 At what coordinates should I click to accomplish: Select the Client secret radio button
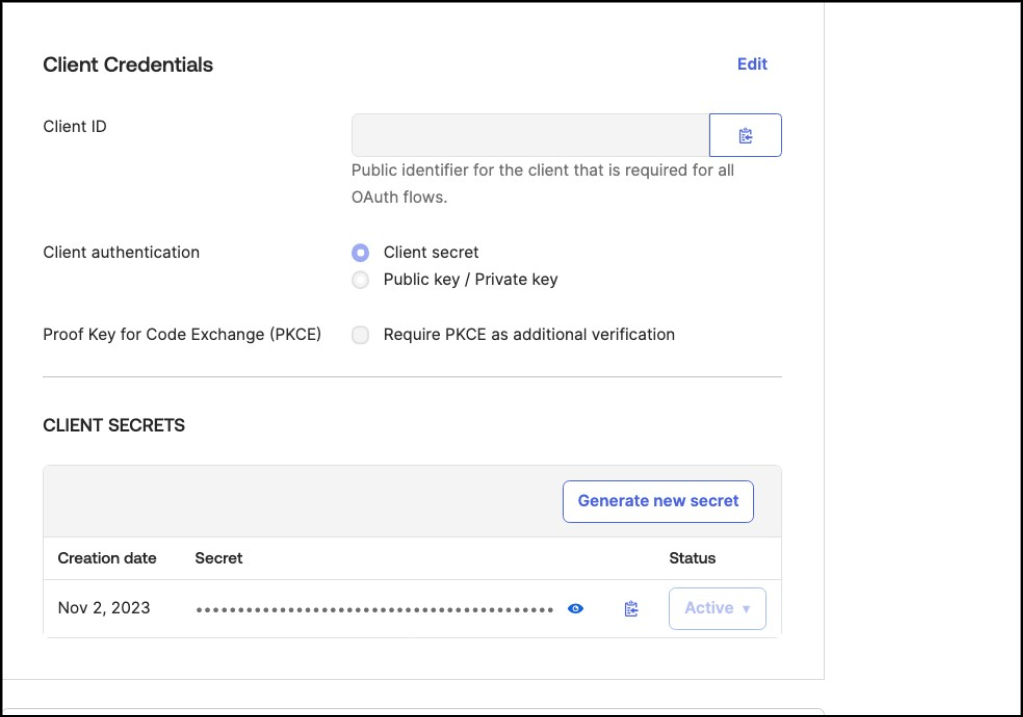pos(360,252)
